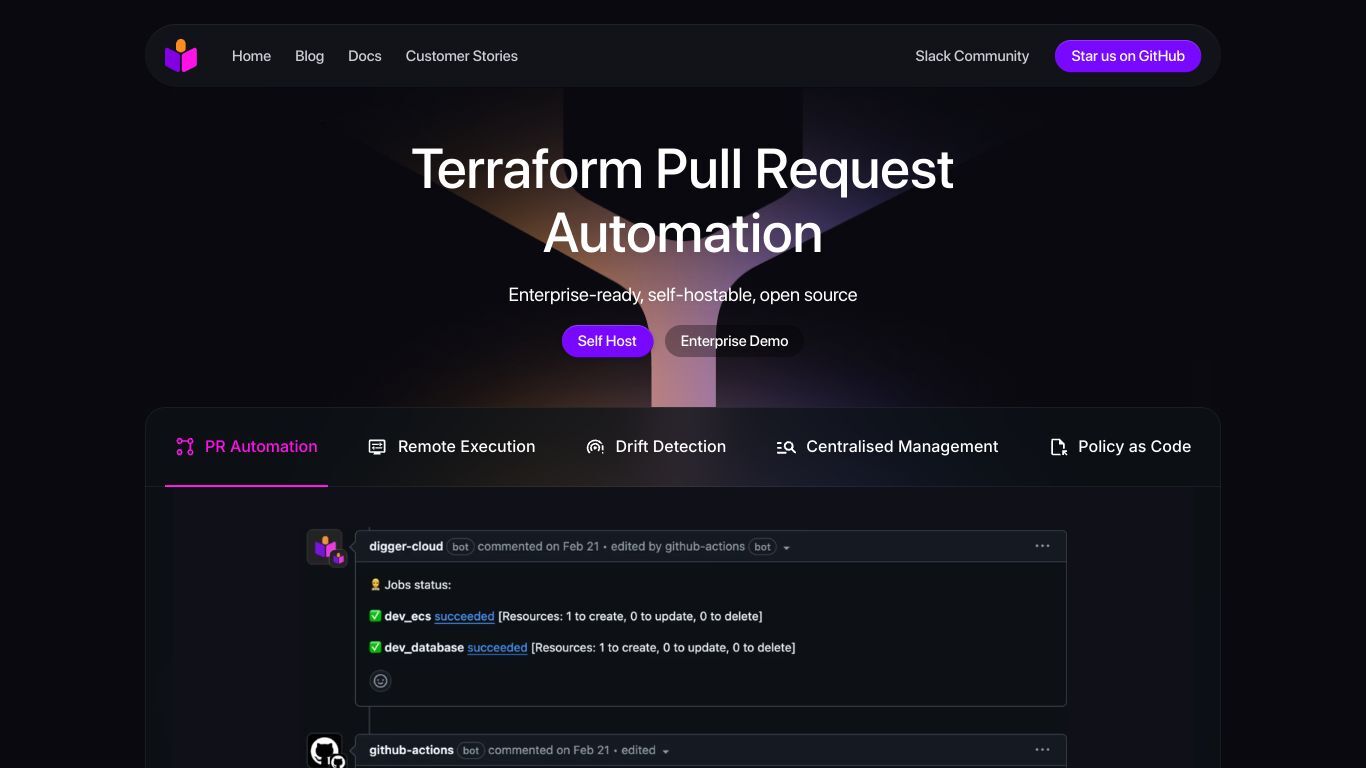Switch to the Remote Execution tab
The image size is (1366, 768).
[x=452, y=447]
